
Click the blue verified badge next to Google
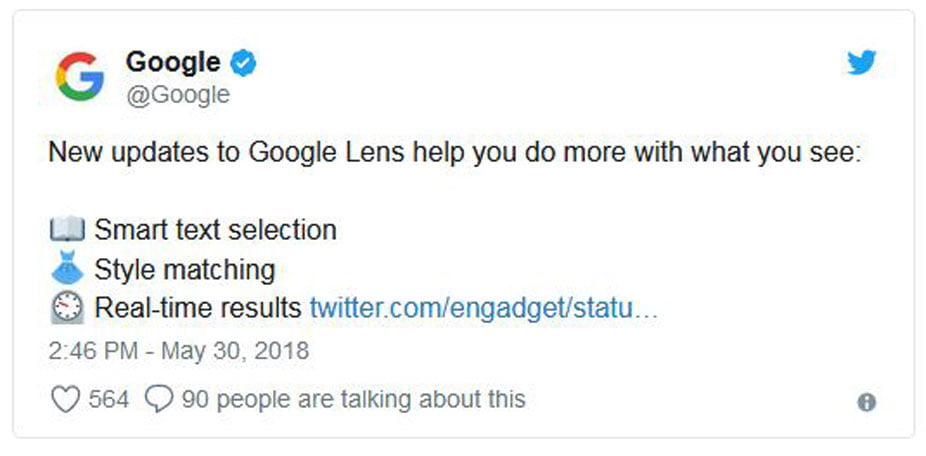pyautogui.click(x=243, y=63)
